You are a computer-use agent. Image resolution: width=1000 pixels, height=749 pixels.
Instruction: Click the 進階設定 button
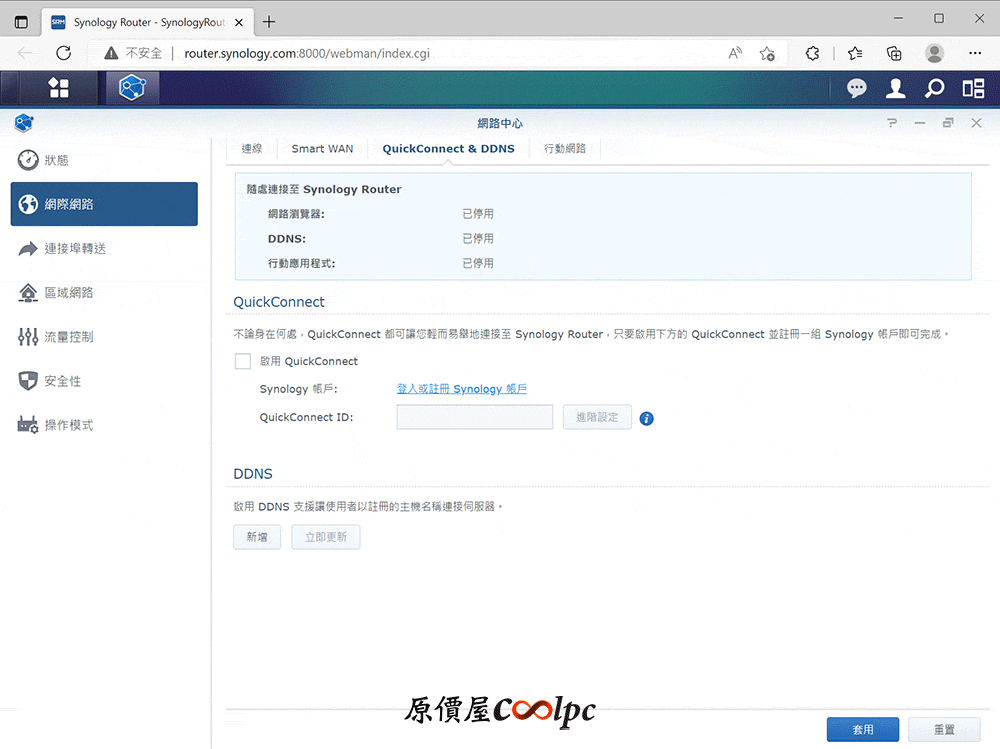click(597, 417)
